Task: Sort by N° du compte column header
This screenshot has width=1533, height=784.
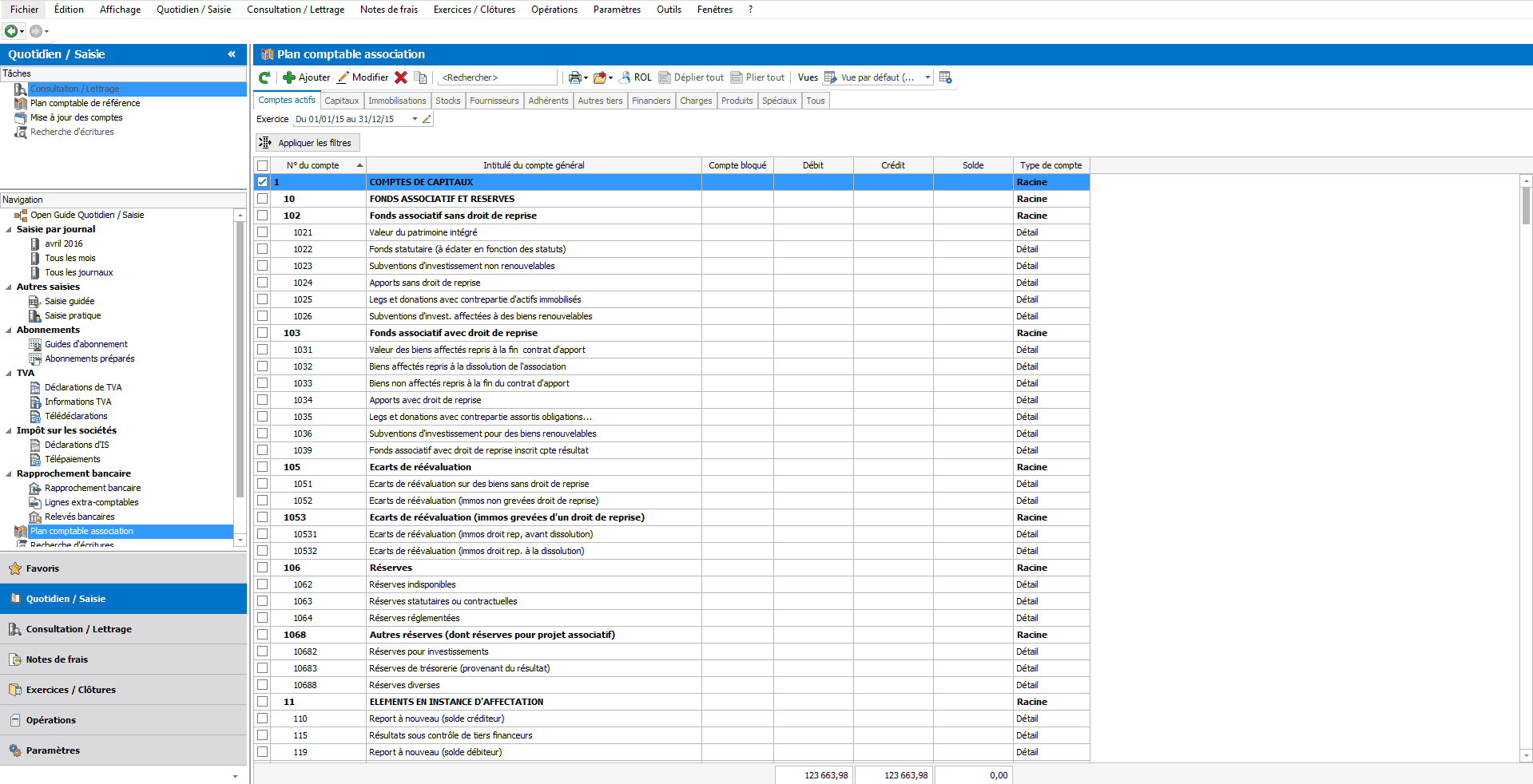Action: click(x=318, y=165)
